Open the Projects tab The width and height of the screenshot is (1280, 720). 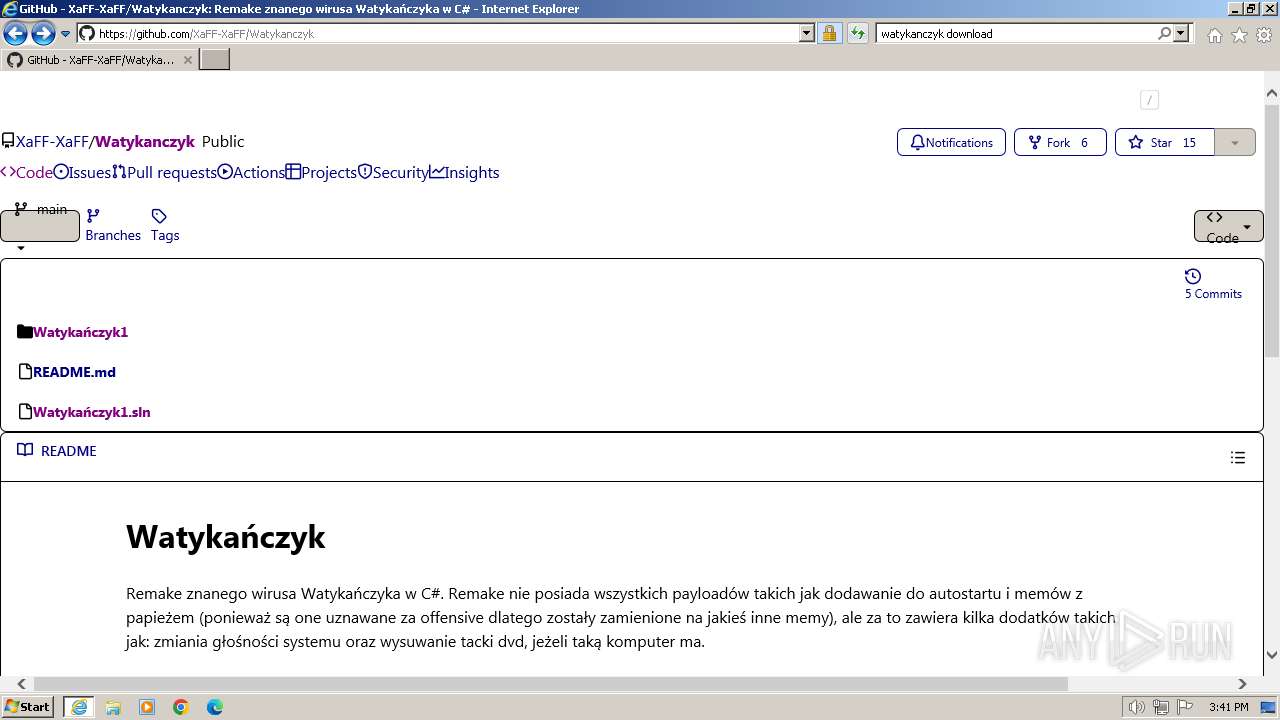(x=321, y=172)
